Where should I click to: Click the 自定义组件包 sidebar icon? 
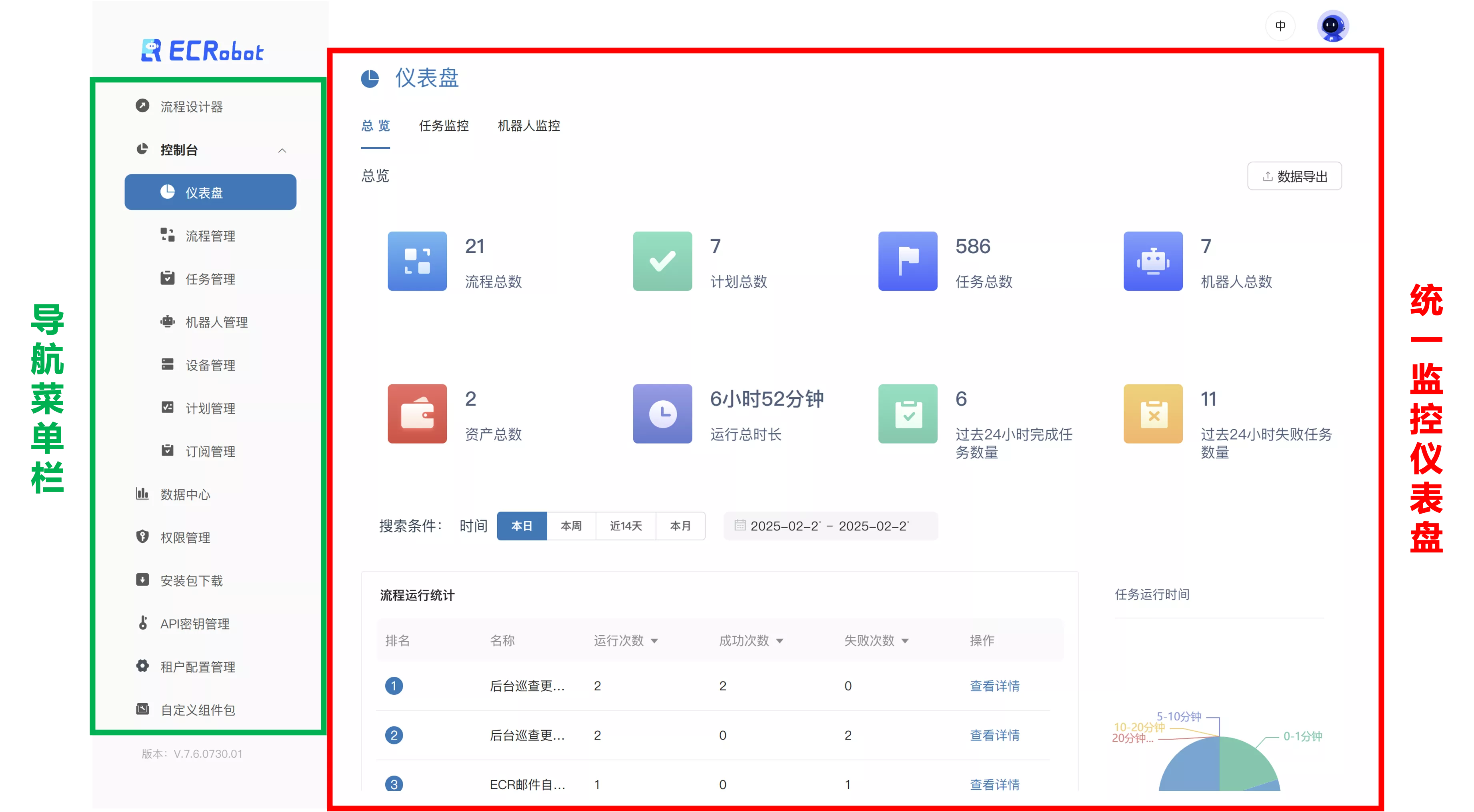pos(142,709)
